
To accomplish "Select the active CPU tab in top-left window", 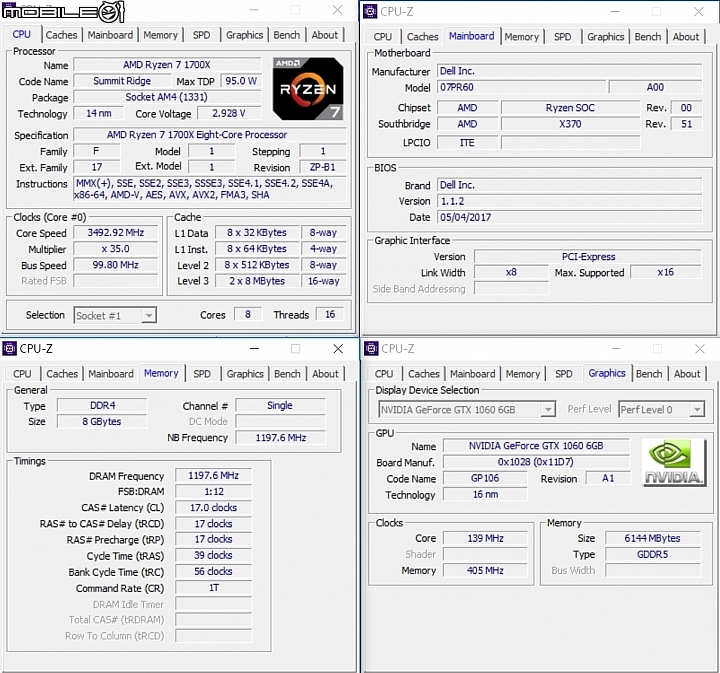I will point(22,34).
